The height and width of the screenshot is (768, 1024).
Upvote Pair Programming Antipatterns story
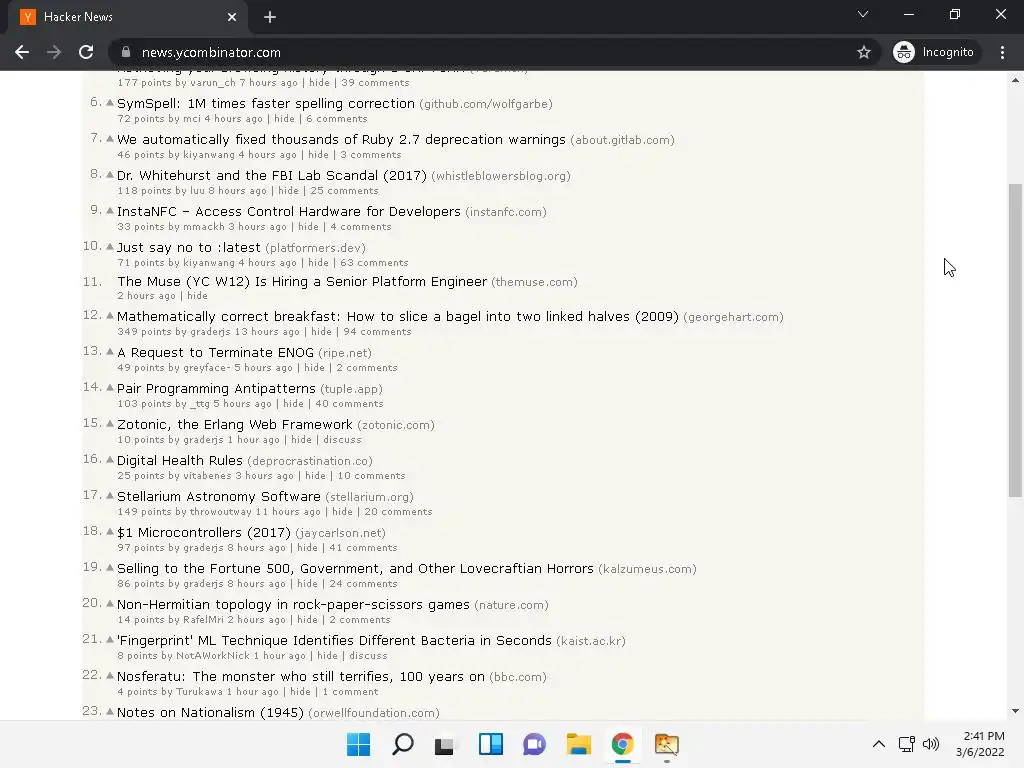110,387
